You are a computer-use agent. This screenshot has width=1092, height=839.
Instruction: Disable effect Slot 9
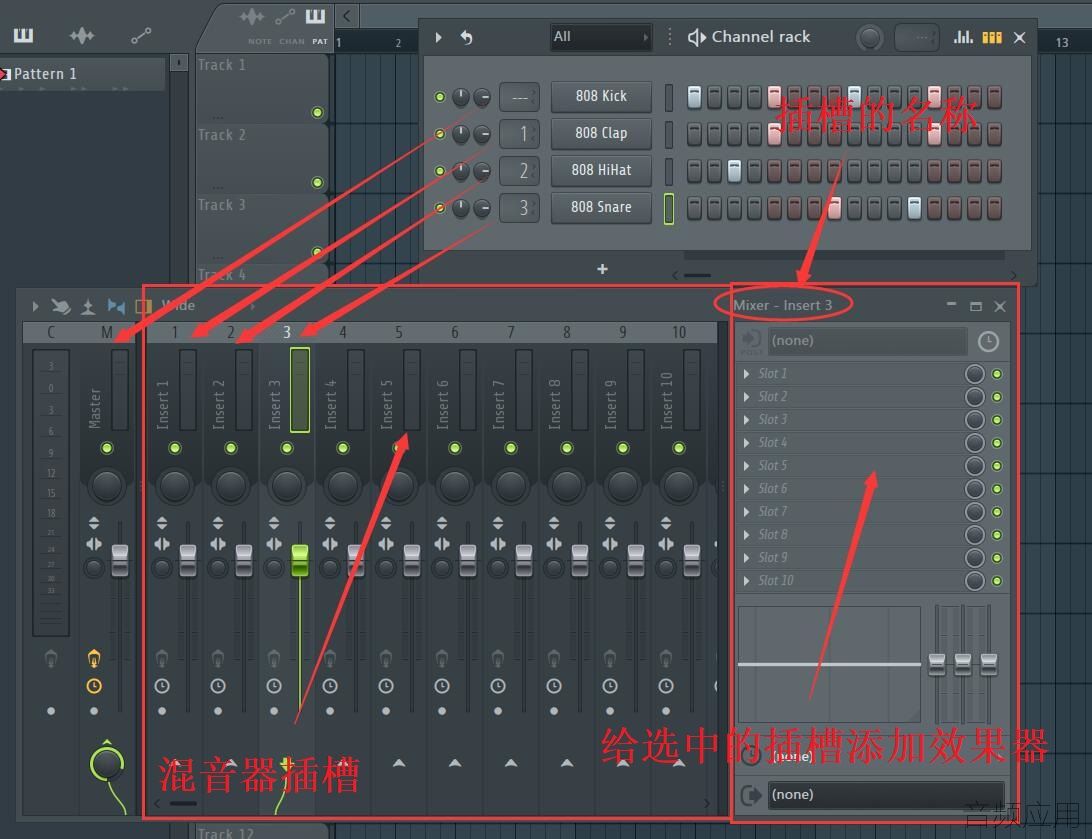(x=997, y=558)
